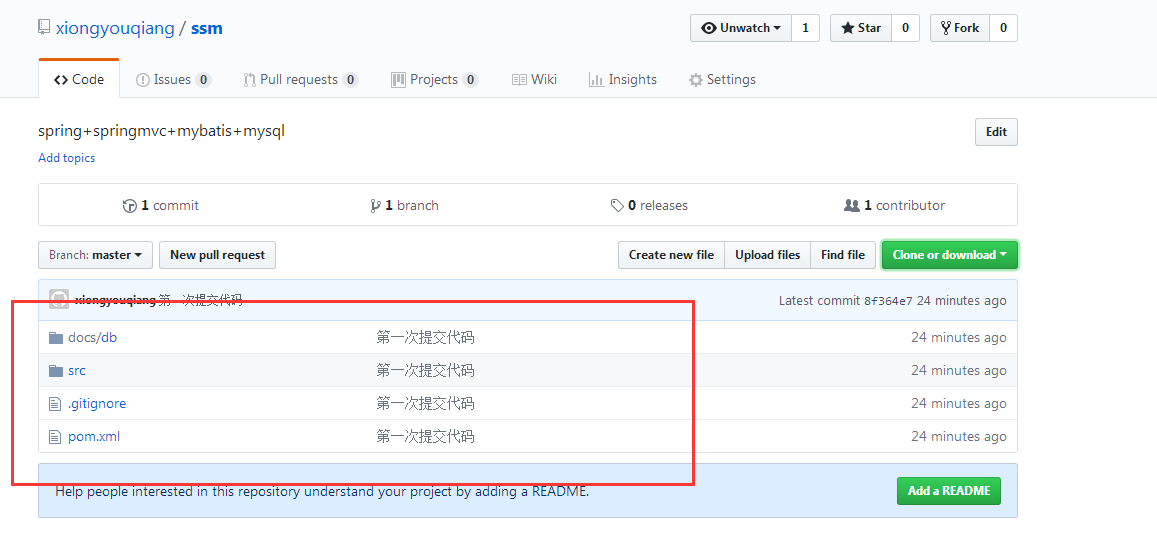This screenshot has height=551, width=1157.
Task: View fork count next to Fork
Action: point(1004,28)
